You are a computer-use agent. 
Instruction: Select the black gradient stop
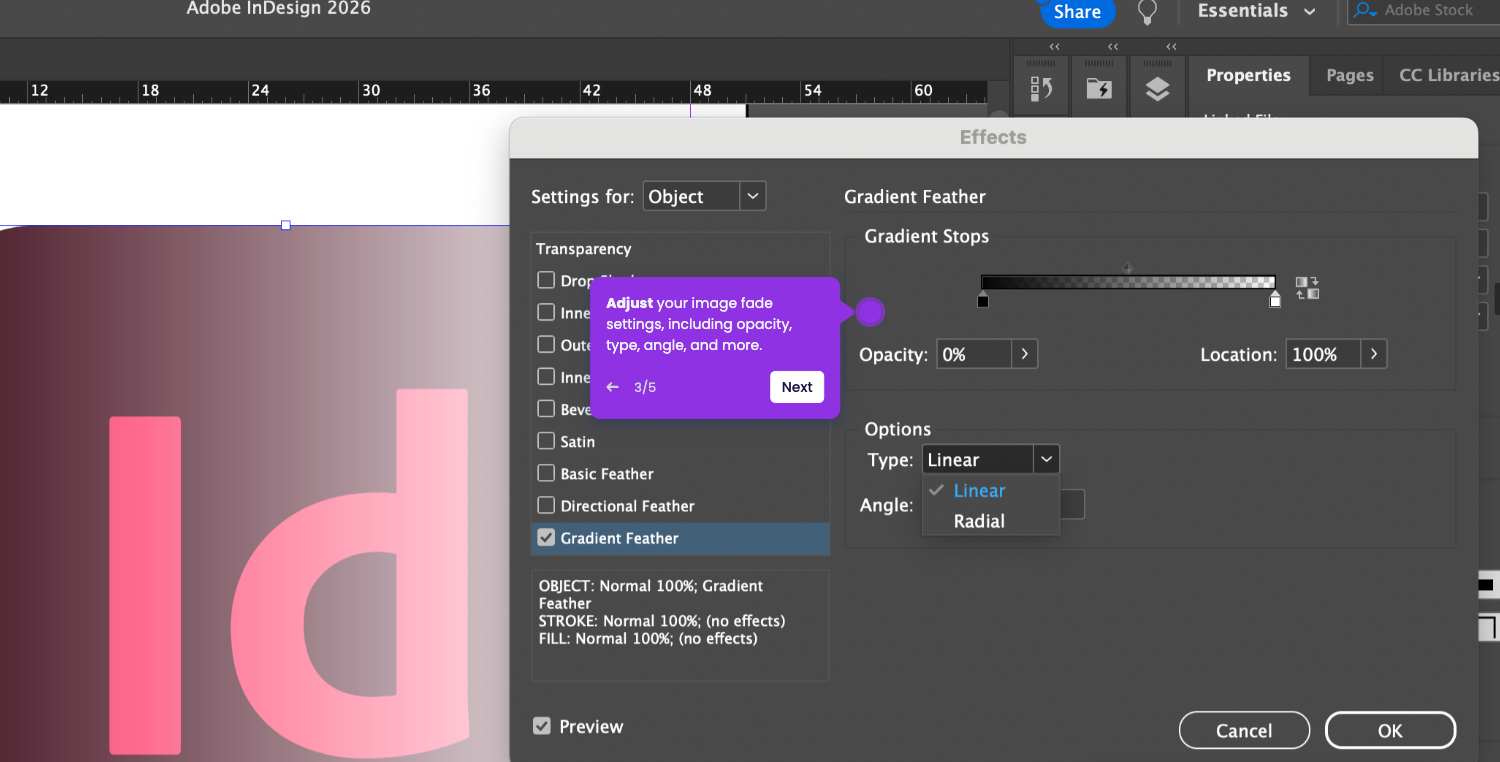click(983, 300)
